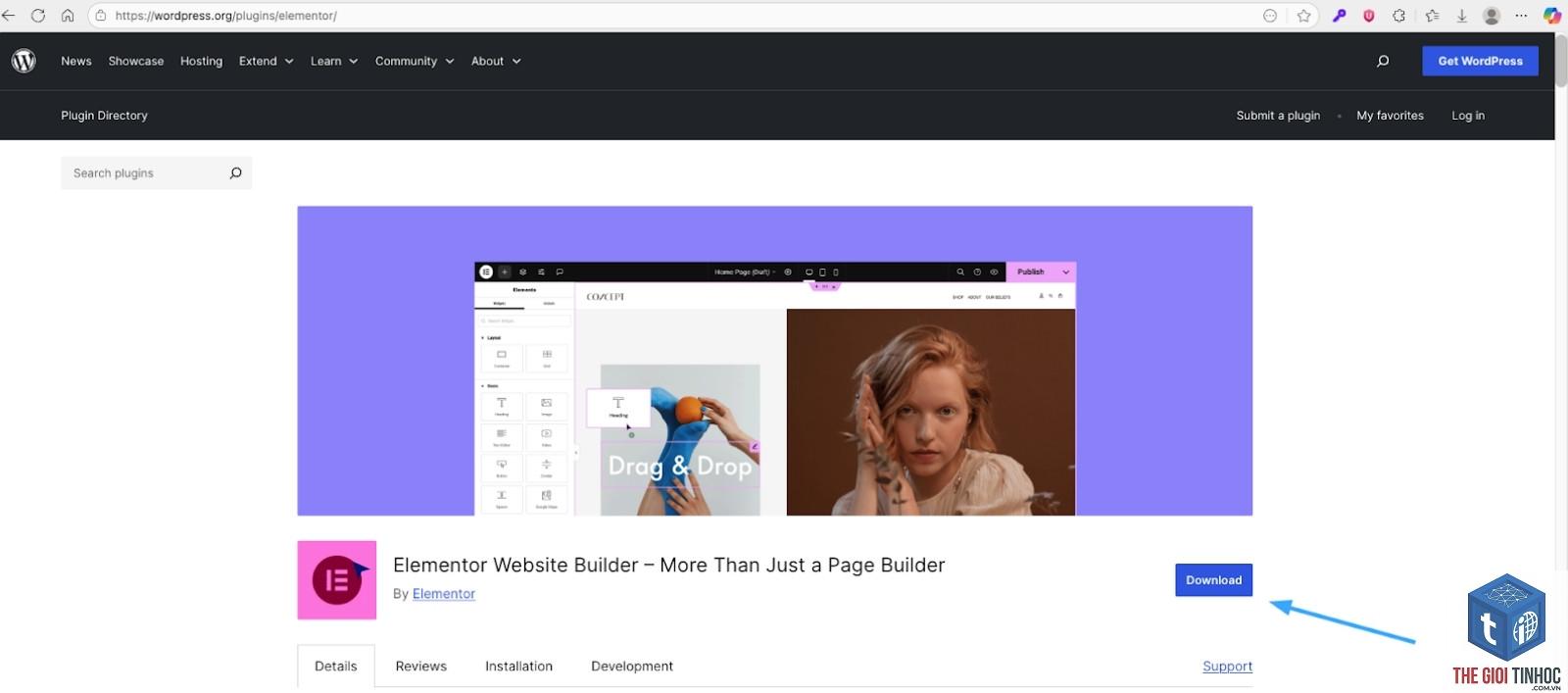The image size is (1568, 693).
Task: Open the Elementor author link
Action: click(444, 594)
